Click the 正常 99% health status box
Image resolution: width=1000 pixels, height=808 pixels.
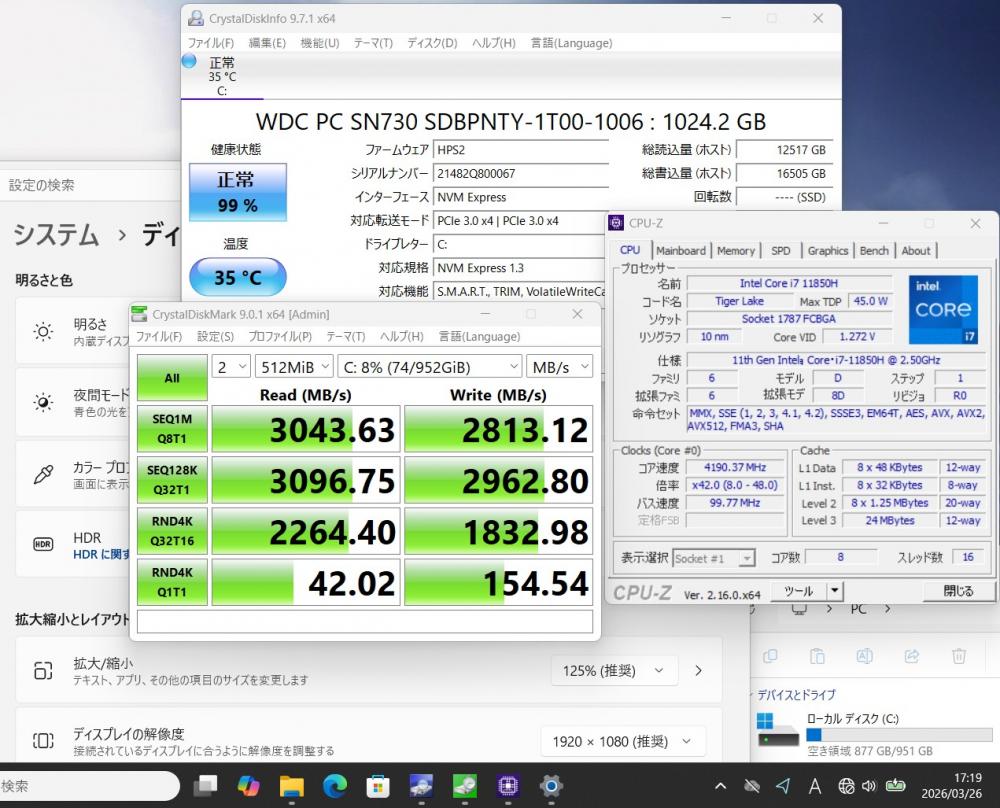[x=237, y=192]
